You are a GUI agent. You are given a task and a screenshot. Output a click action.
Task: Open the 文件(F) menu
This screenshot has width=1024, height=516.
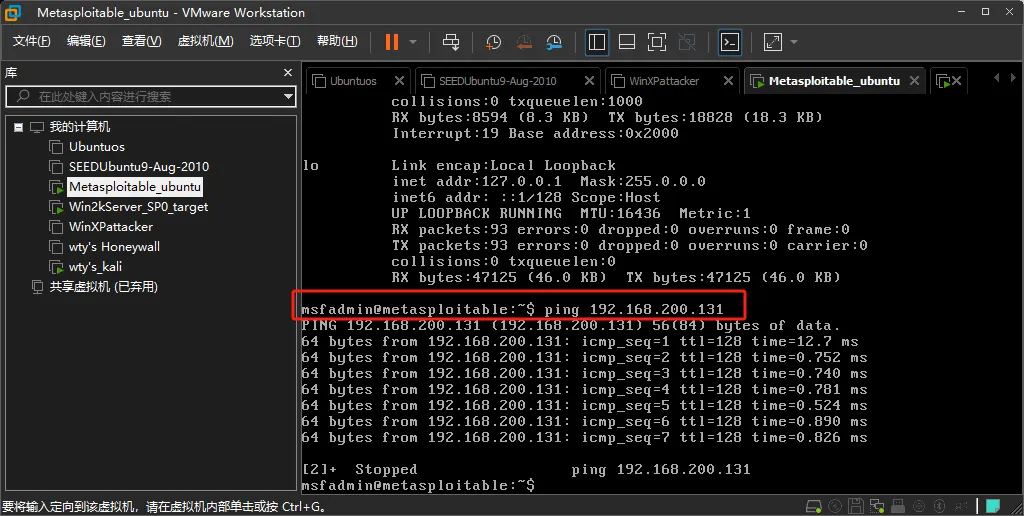click(x=31, y=41)
